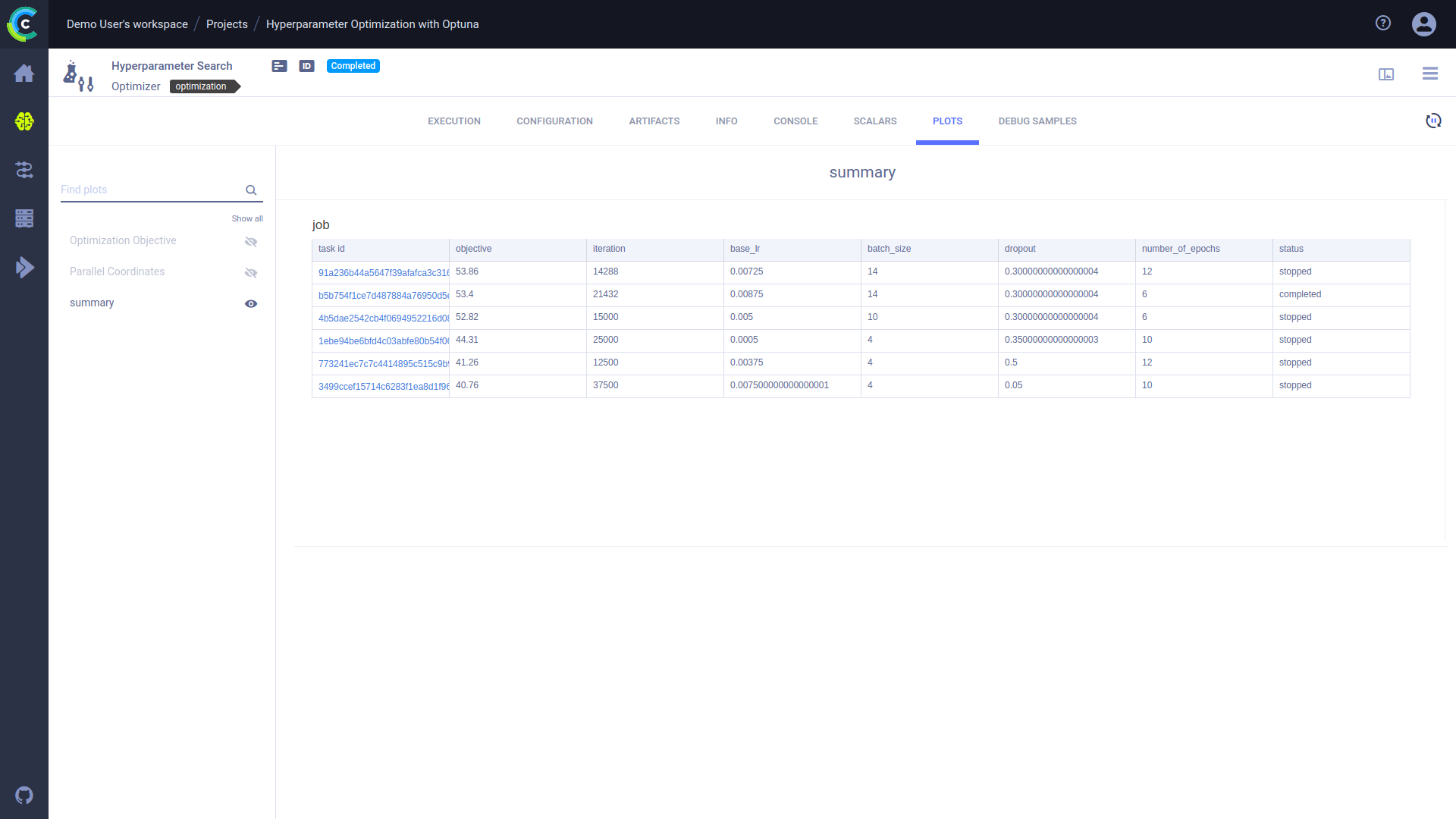The image size is (1456, 819).
Task: Click the Completed status badge
Action: 353,66
